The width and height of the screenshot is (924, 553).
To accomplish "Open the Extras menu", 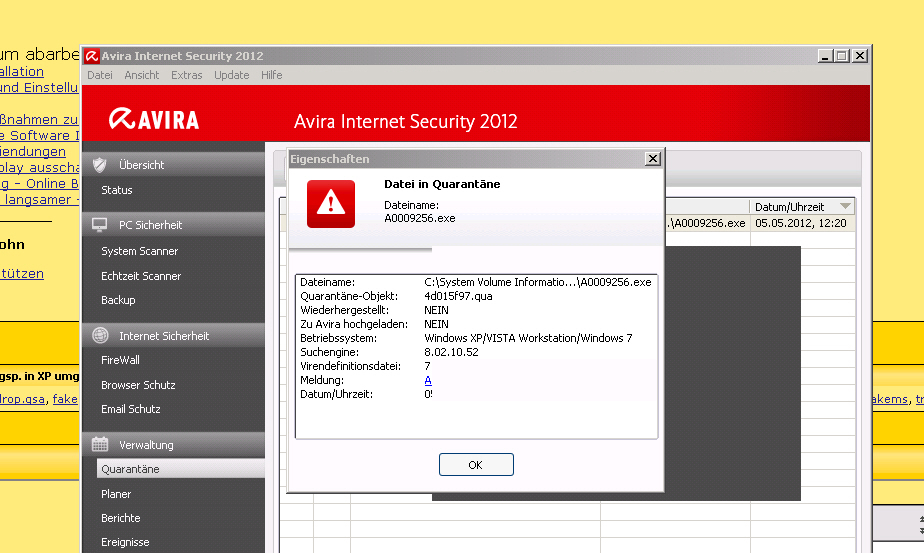I will [186, 75].
